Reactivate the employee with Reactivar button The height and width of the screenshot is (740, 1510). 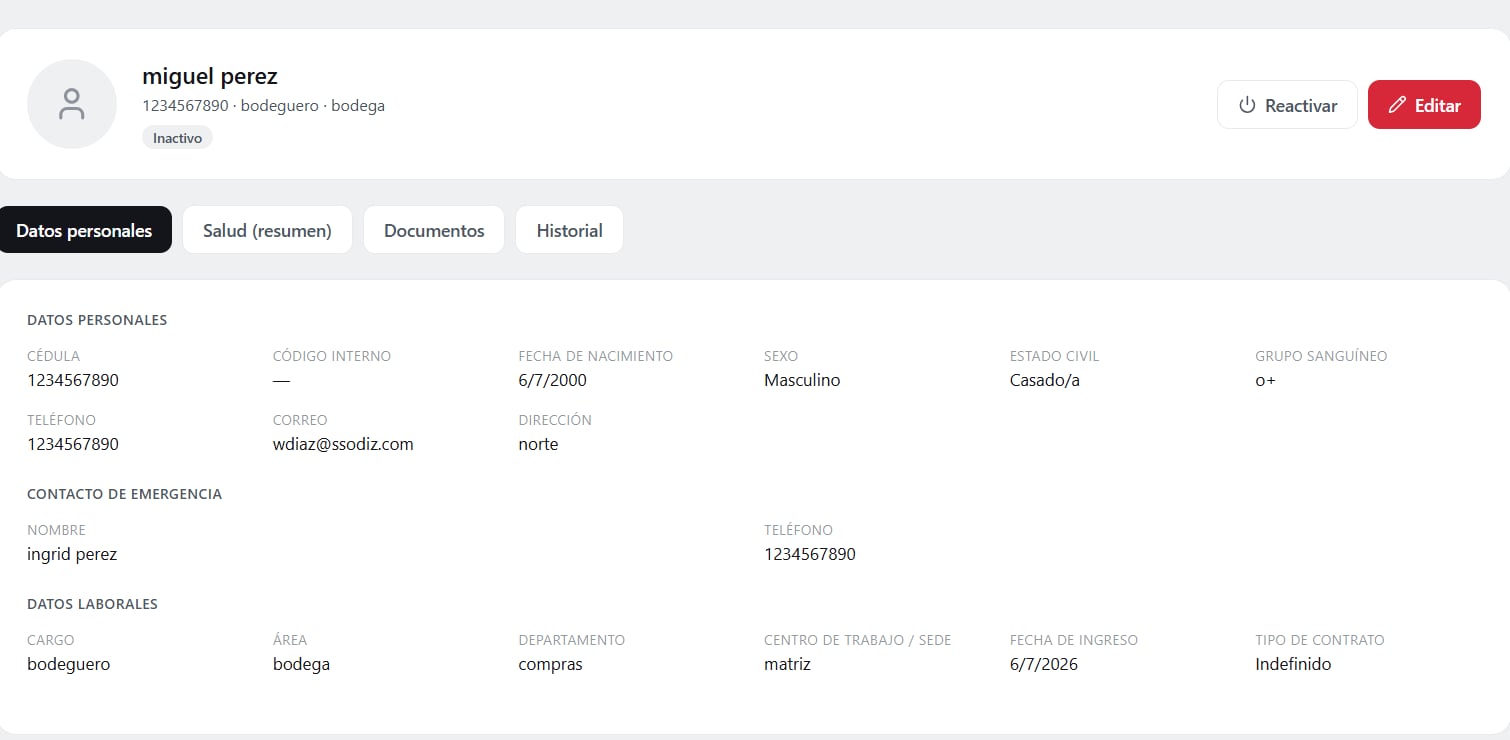pyautogui.click(x=1287, y=105)
